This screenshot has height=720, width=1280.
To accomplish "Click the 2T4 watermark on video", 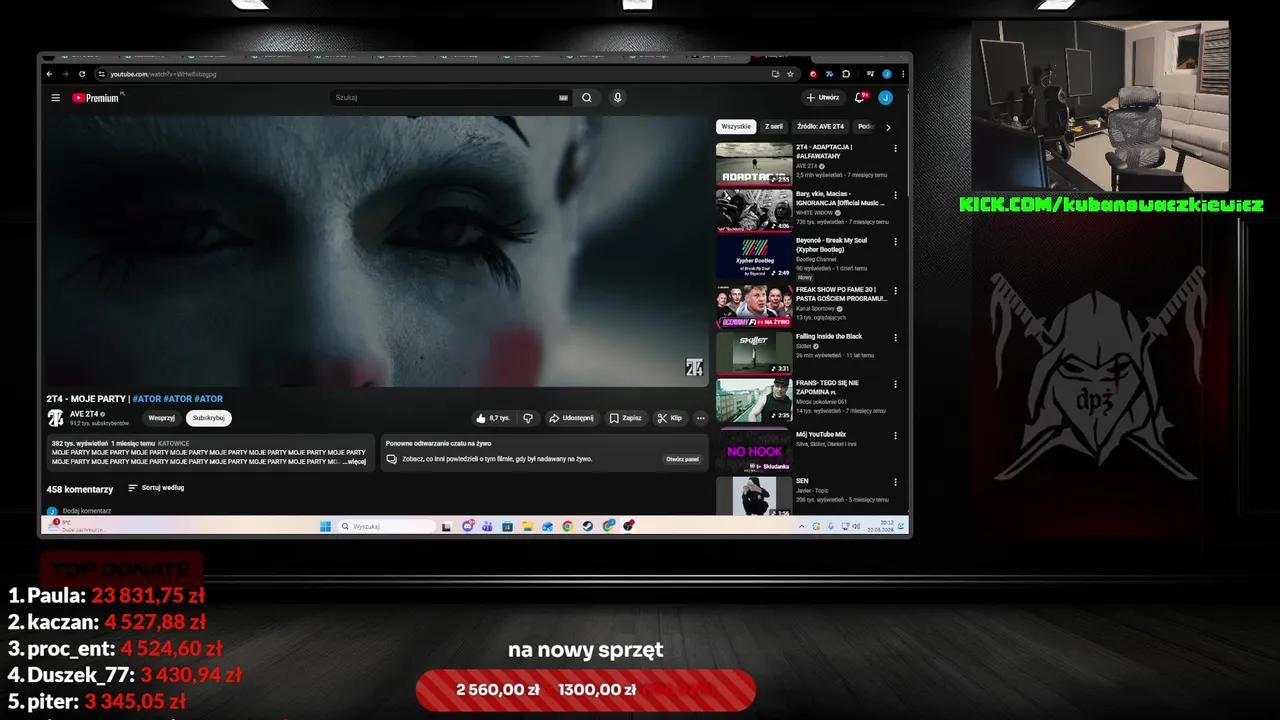I will pyautogui.click(x=694, y=368).
